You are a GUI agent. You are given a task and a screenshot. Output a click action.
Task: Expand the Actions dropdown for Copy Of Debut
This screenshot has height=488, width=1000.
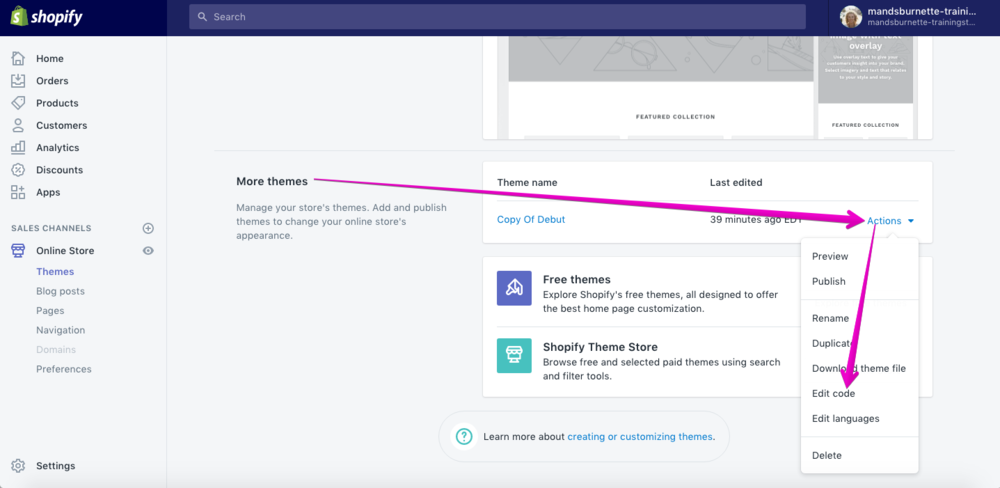tap(890, 221)
